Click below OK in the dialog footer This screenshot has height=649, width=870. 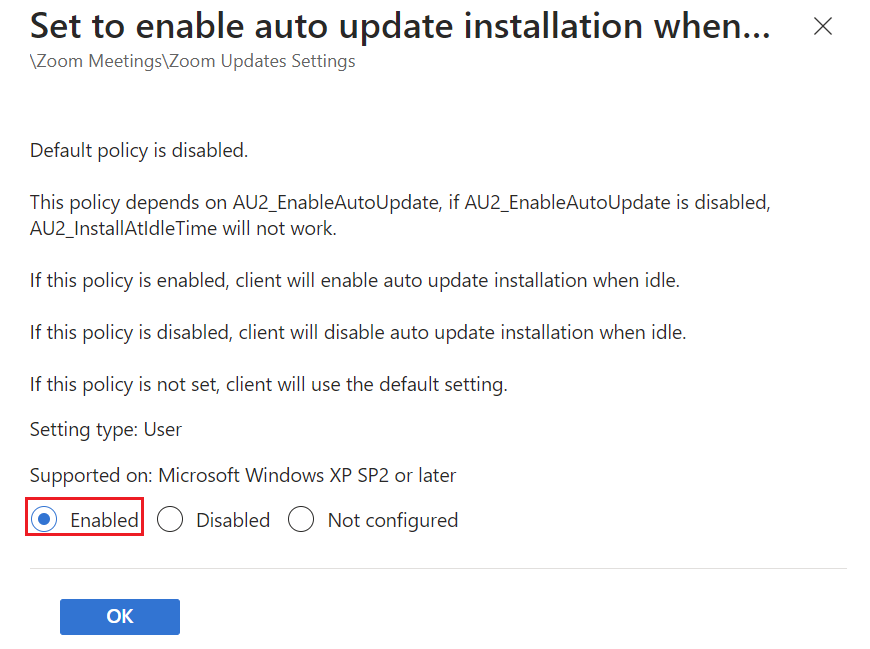[x=119, y=640]
